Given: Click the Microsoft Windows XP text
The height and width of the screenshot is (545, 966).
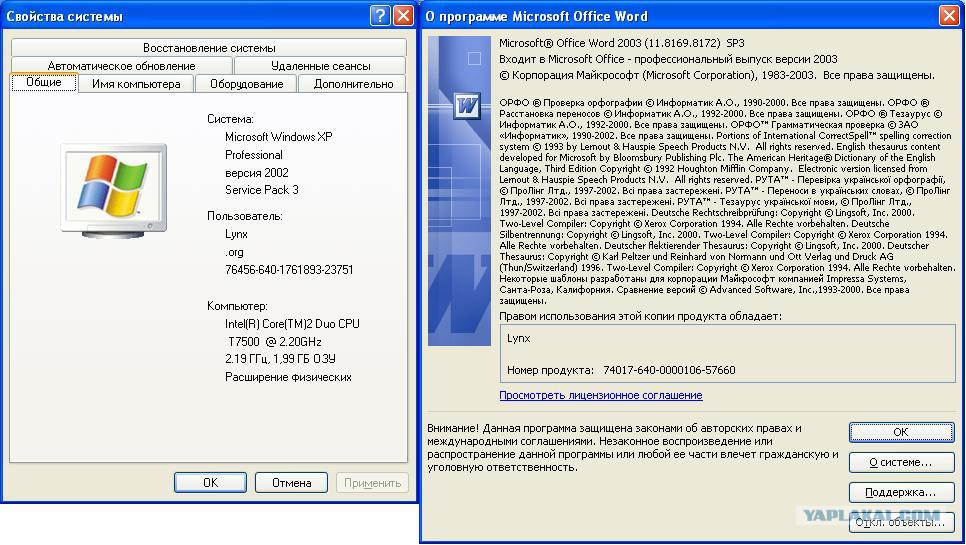Looking at the screenshot, I should [x=278, y=137].
